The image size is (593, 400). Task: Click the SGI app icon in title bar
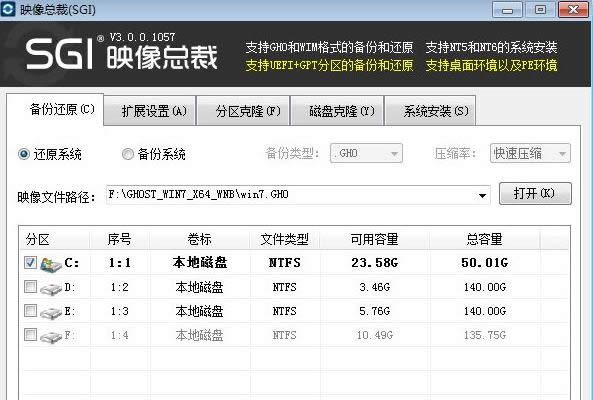pos(8,9)
